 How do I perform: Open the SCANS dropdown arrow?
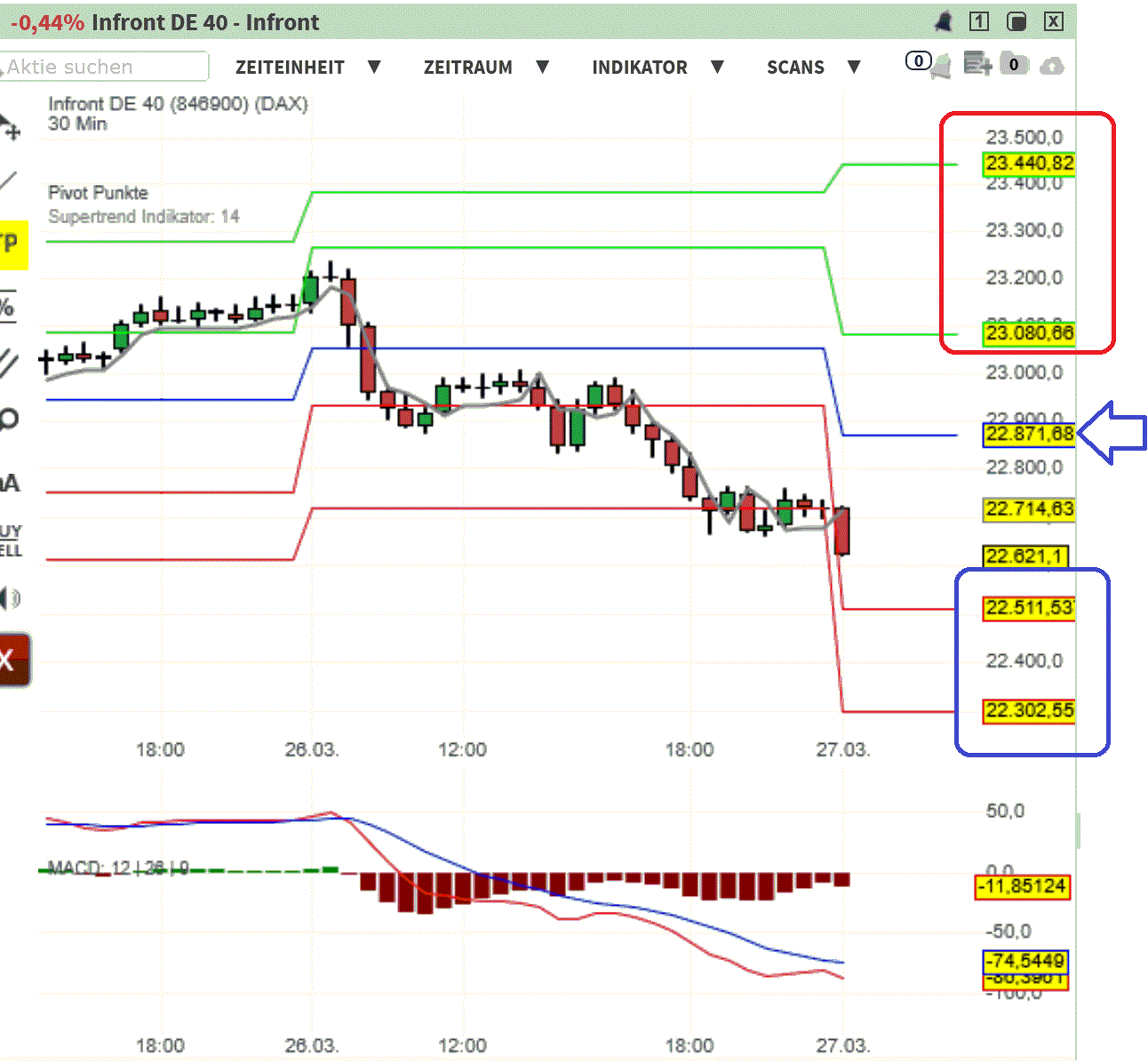pos(854,67)
